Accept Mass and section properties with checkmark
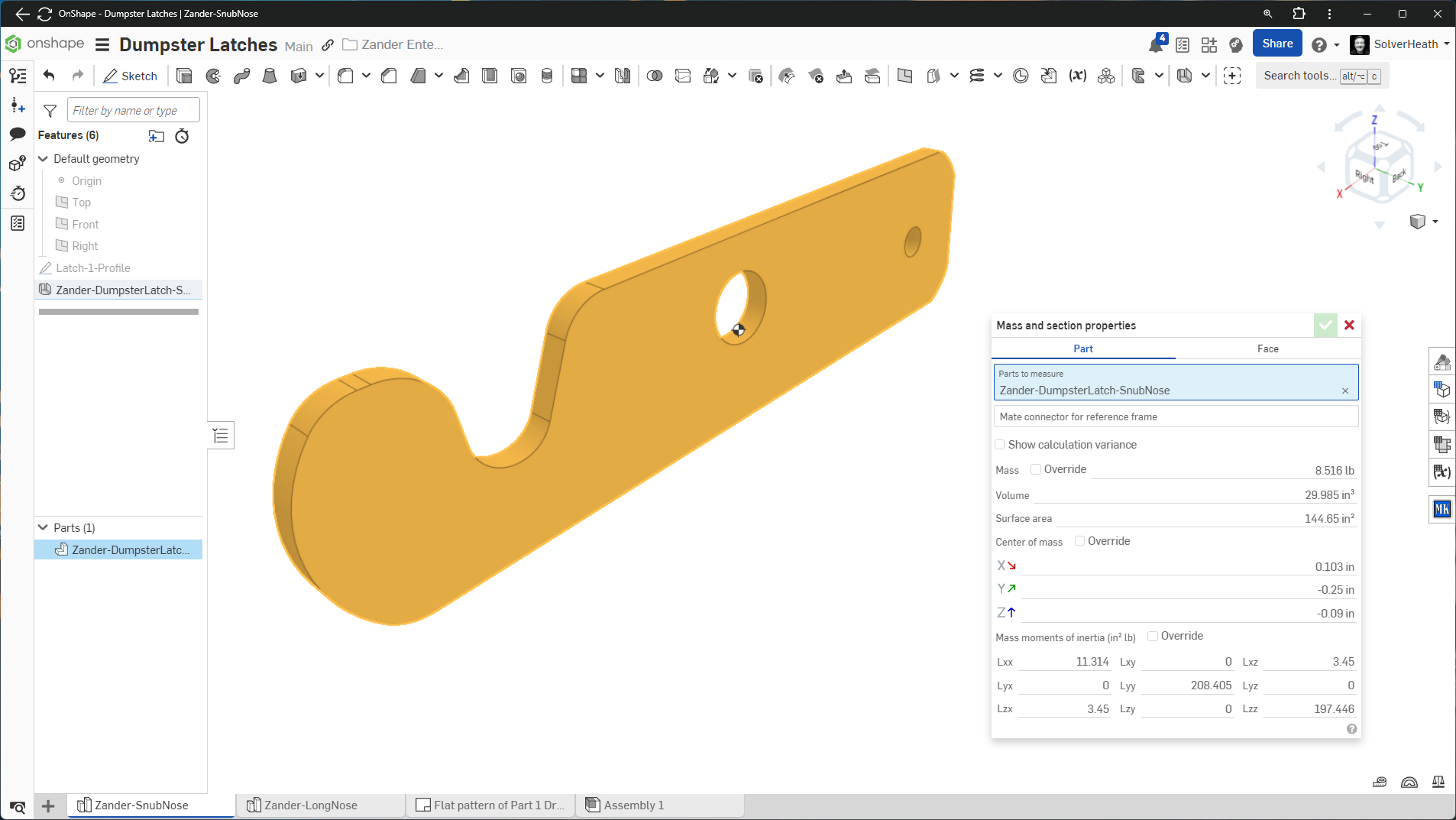Viewport: 1456px width, 820px height. point(1325,325)
